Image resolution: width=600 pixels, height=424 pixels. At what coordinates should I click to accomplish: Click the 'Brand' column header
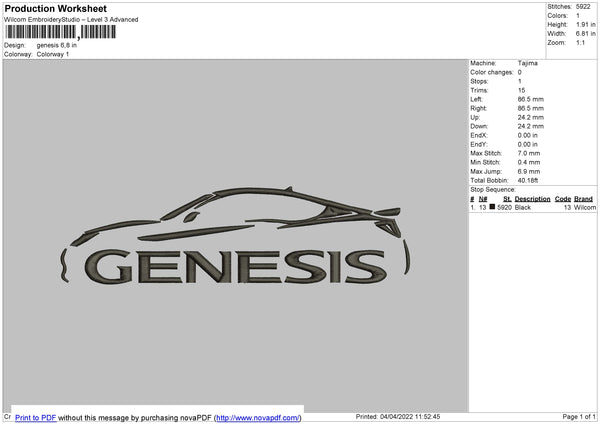[584, 199]
